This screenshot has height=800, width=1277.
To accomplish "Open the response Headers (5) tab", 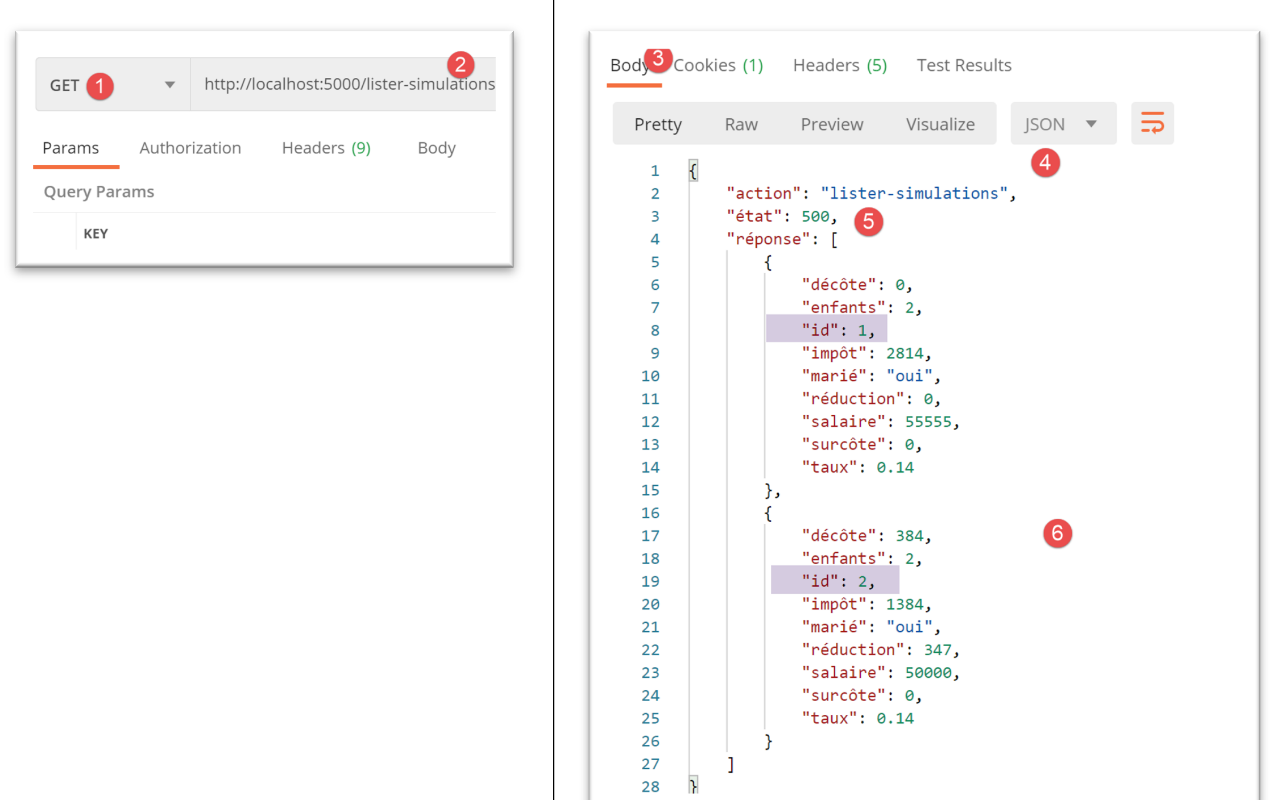I will [839, 66].
